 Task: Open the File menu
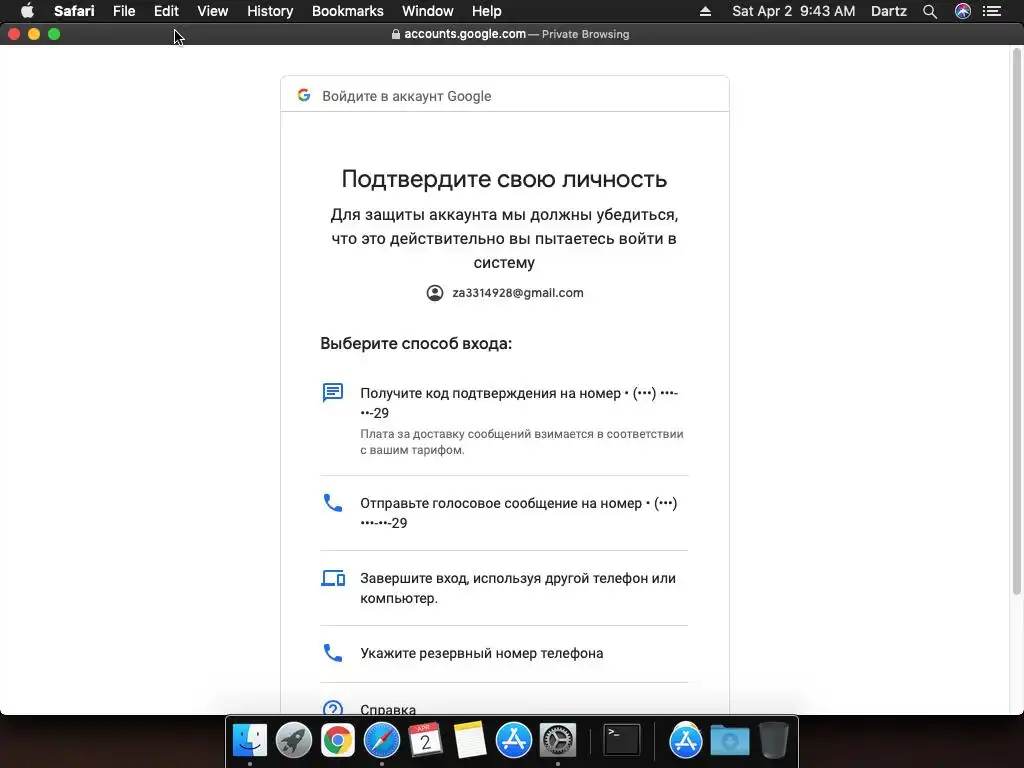click(x=123, y=11)
